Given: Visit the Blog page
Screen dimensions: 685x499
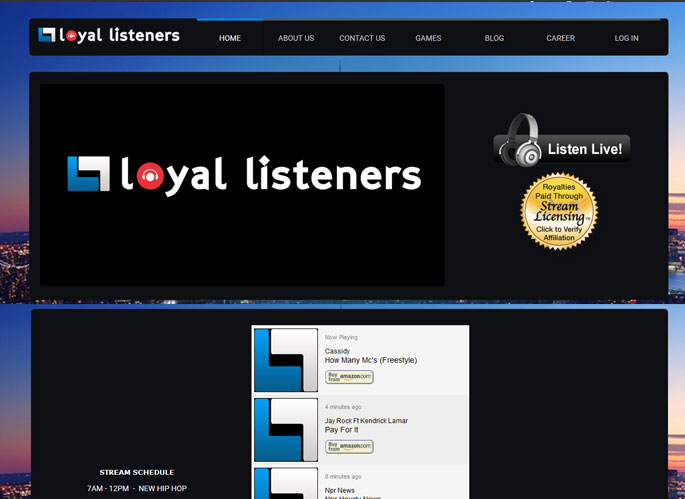Looking at the screenshot, I should (494, 38).
